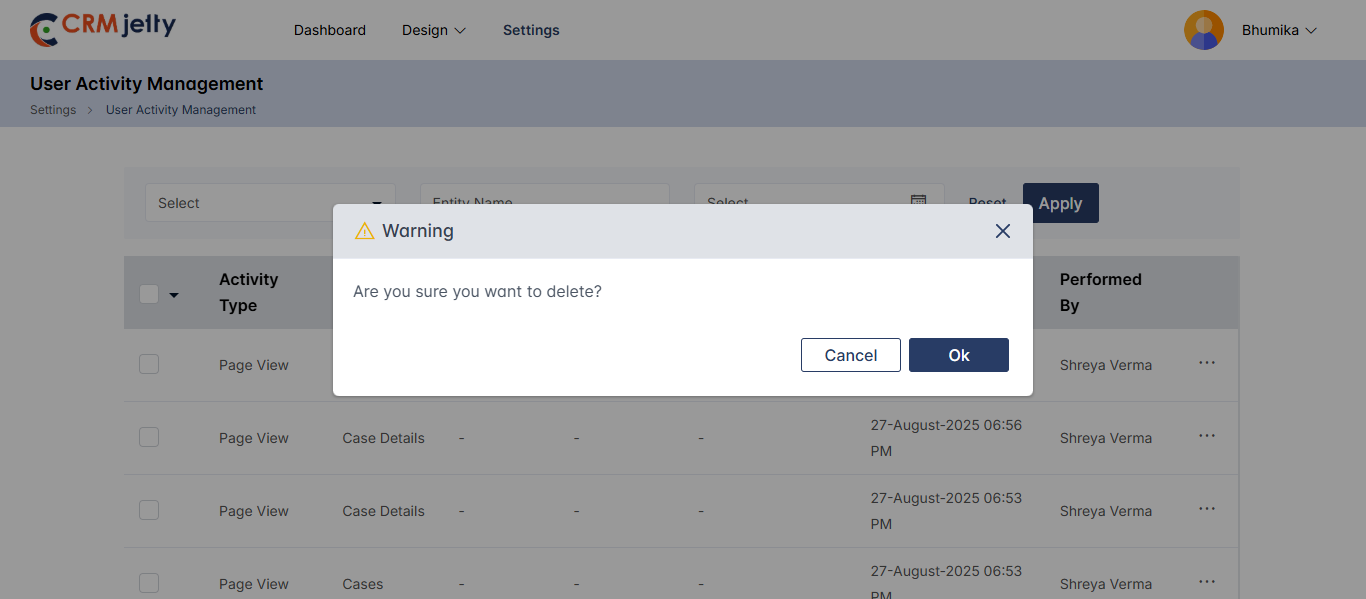The height and width of the screenshot is (599, 1366).
Task: Click the Settings breadcrumb link
Action: coord(53,110)
